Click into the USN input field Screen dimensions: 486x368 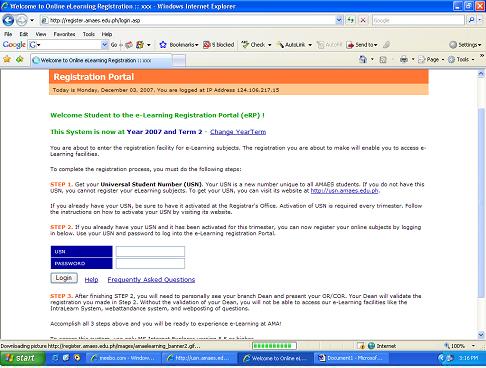[150, 251]
